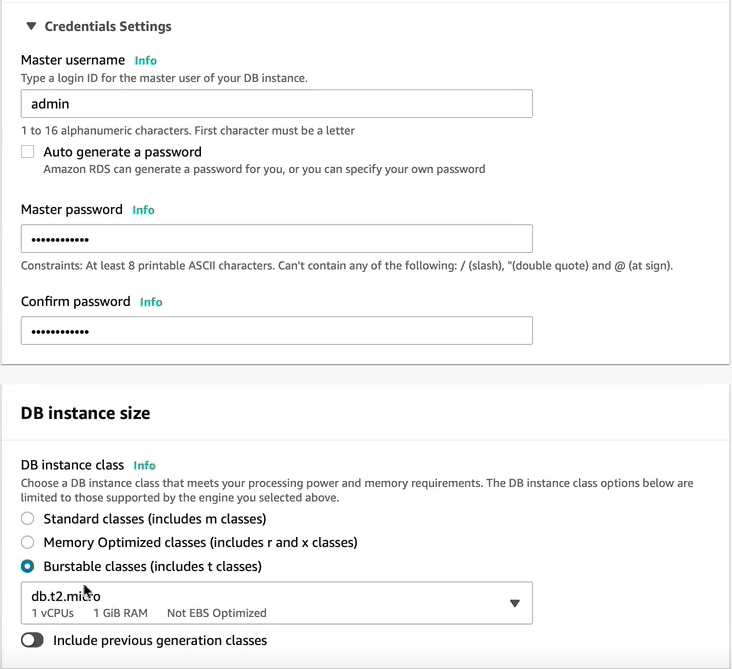Select the Burstable classes radio button
This screenshot has height=669, width=732.
coord(28,567)
